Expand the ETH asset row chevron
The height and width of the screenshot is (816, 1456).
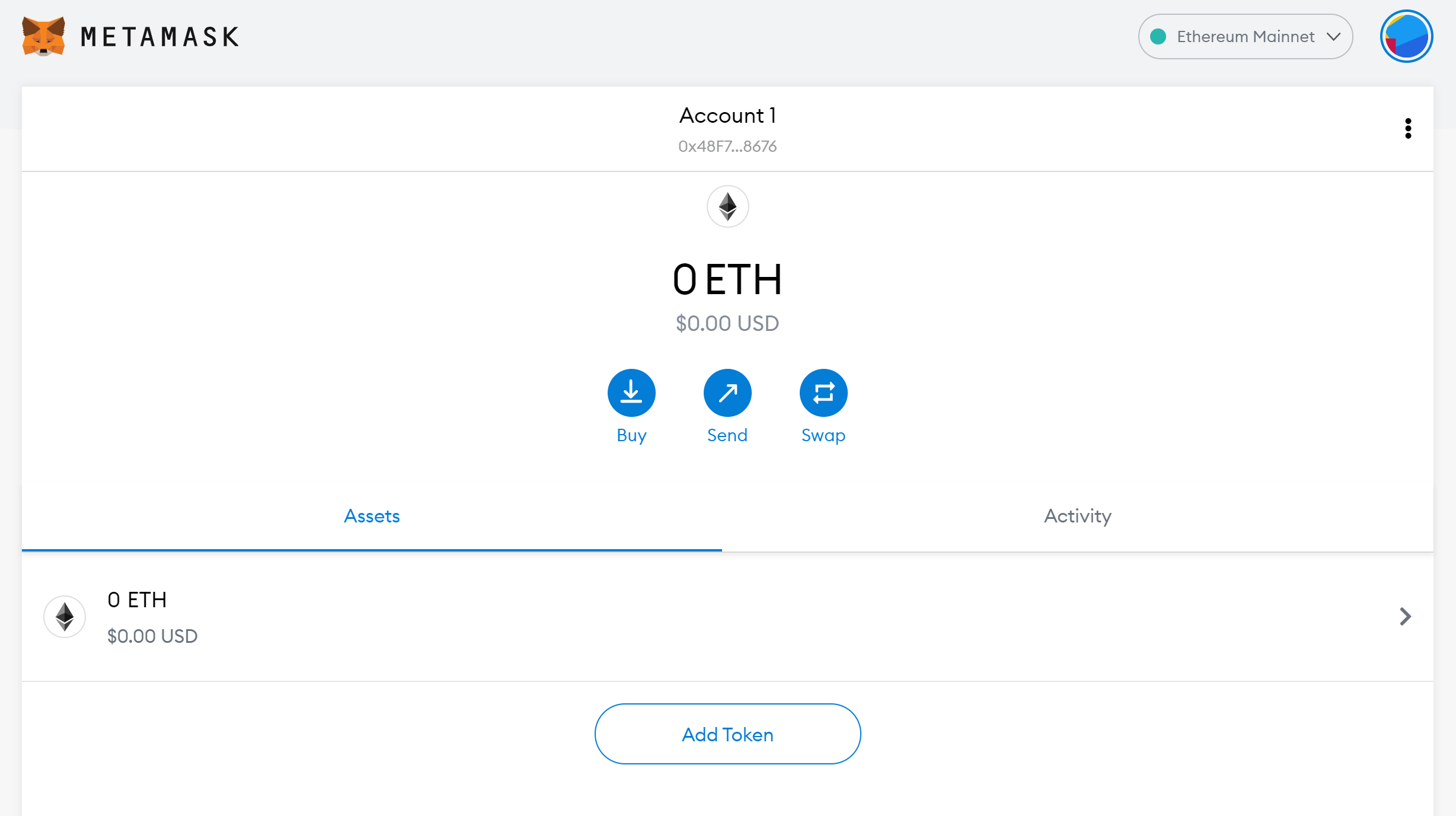[1405, 617]
